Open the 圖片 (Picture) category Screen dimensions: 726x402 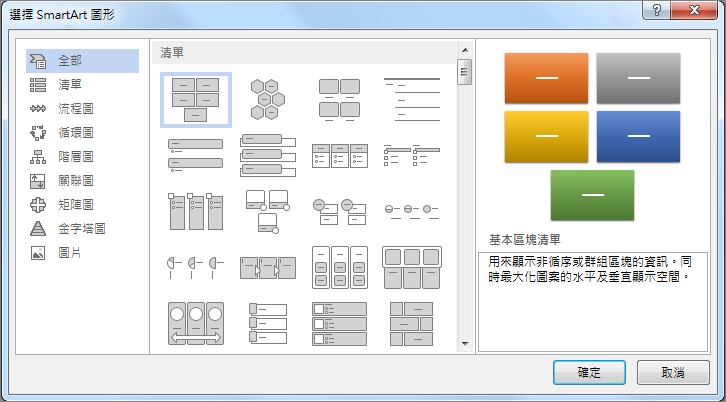82,253
